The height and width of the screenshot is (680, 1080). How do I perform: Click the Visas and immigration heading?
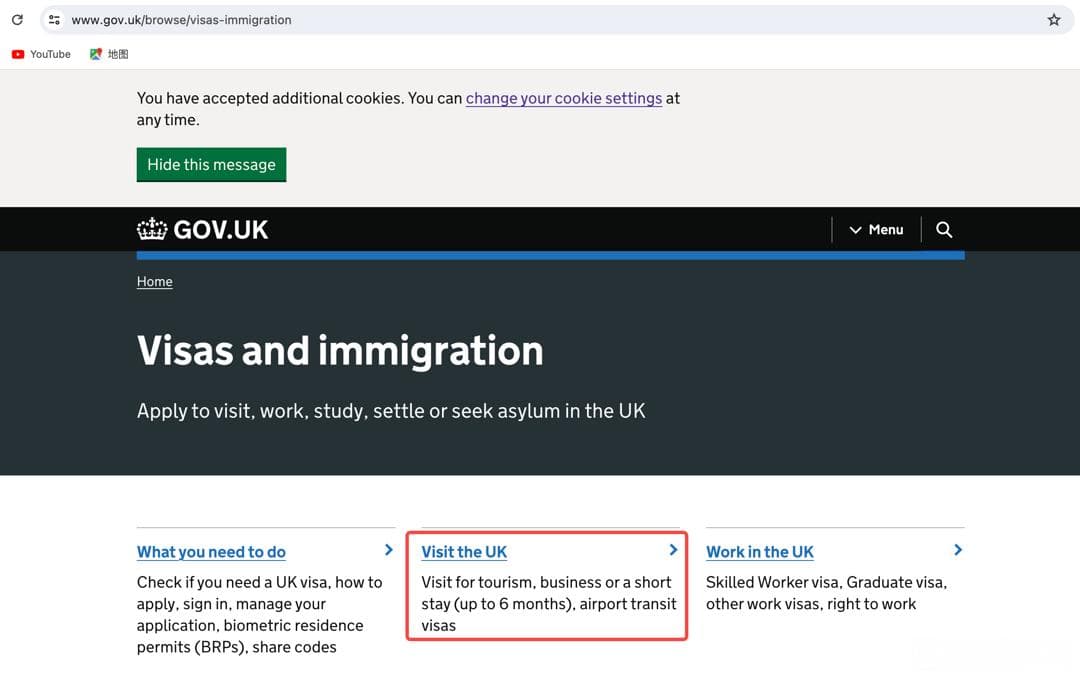pyautogui.click(x=340, y=351)
